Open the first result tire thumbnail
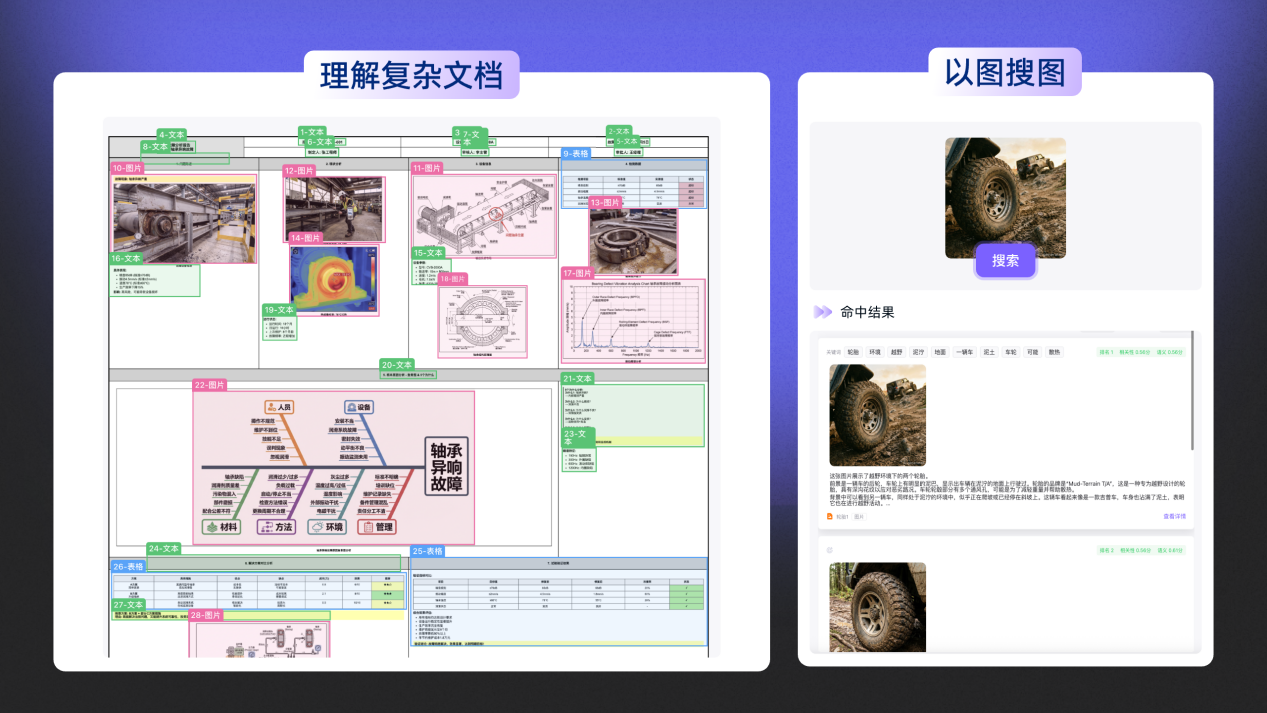Screen dimensions: 1267x713 877,415
